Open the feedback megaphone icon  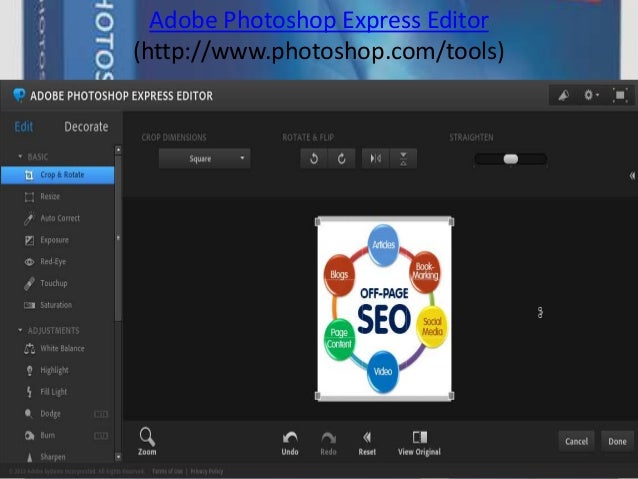pyautogui.click(x=564, y=96)
